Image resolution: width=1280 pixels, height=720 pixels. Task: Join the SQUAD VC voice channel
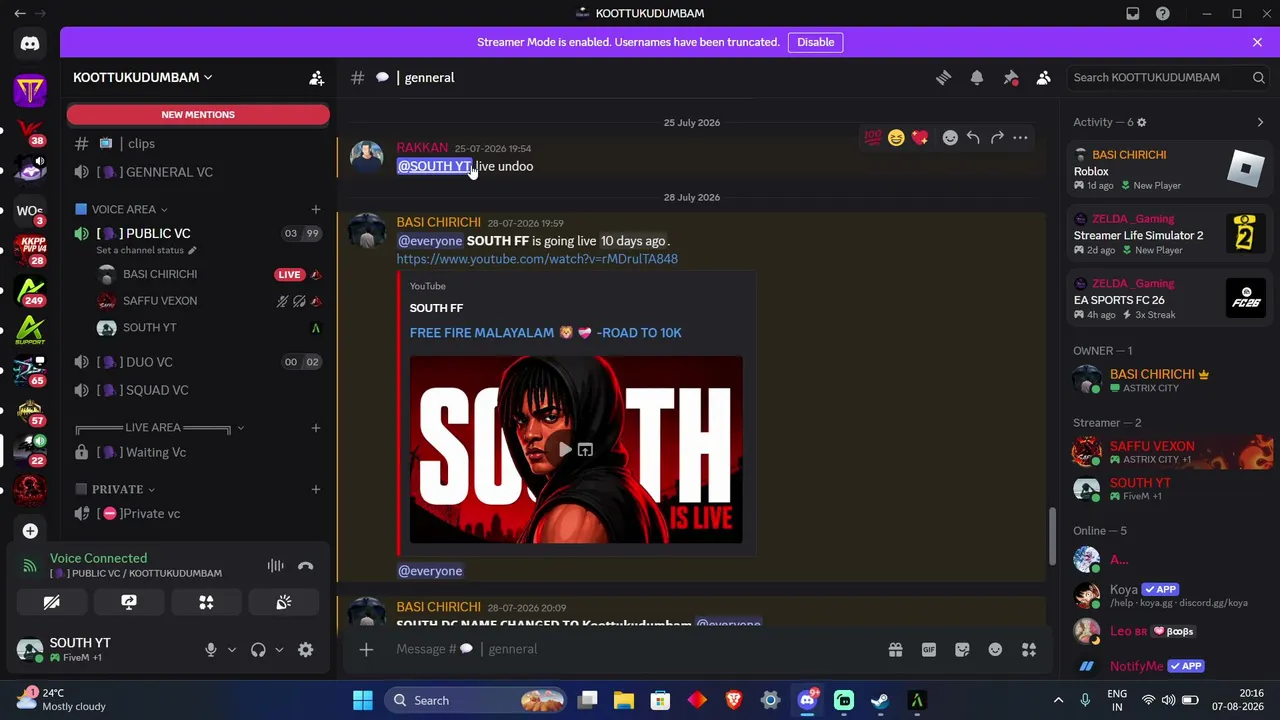point(198,390)
